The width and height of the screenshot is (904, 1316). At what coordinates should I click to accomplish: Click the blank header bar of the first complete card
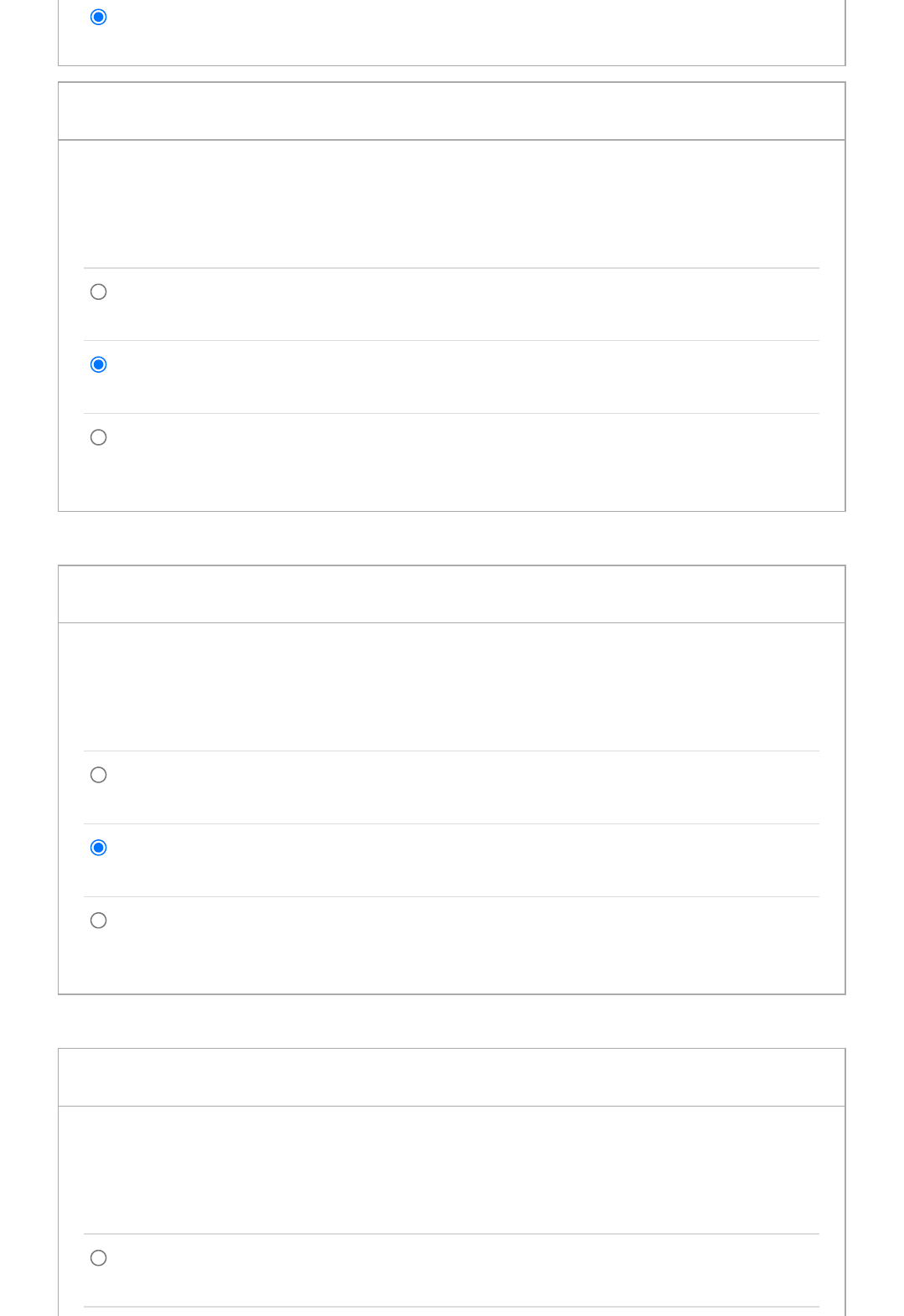(452, 111)
